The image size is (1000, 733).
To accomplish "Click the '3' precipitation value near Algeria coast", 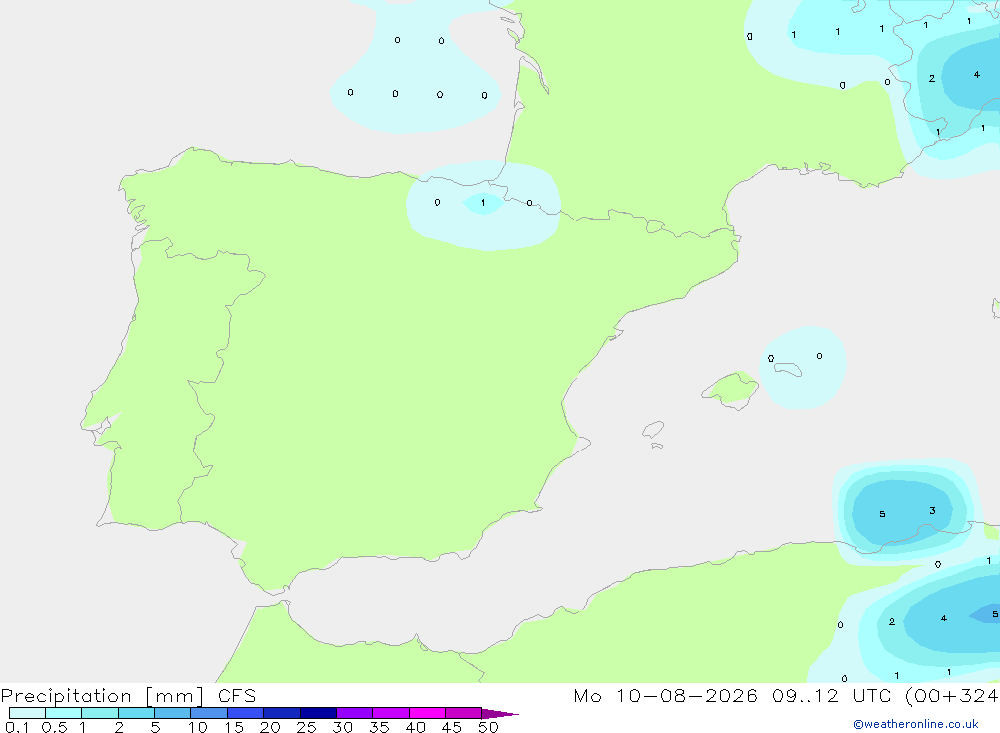I will [x=932, y=510].
